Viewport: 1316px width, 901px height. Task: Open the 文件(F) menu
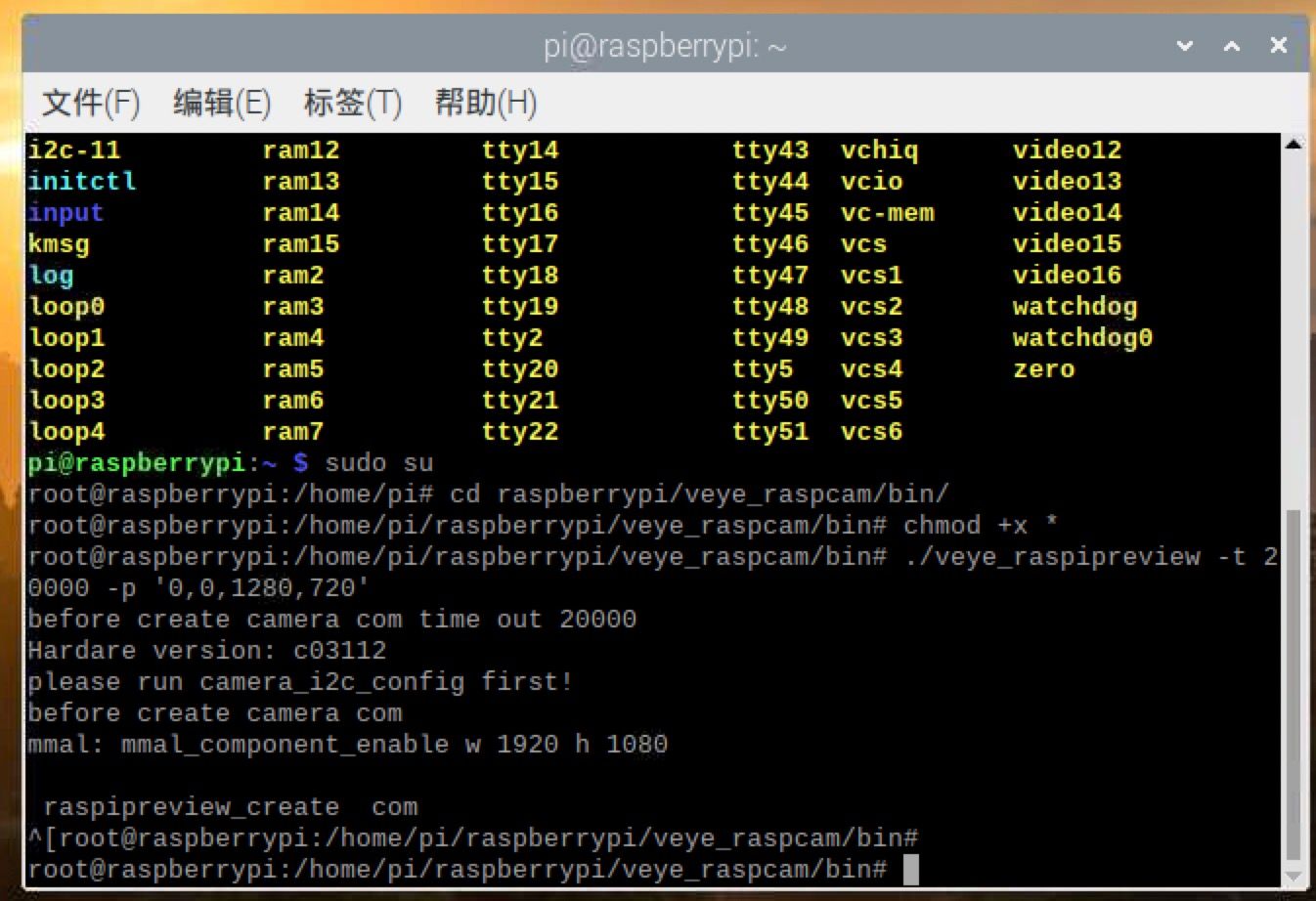[x=91, y=103]
